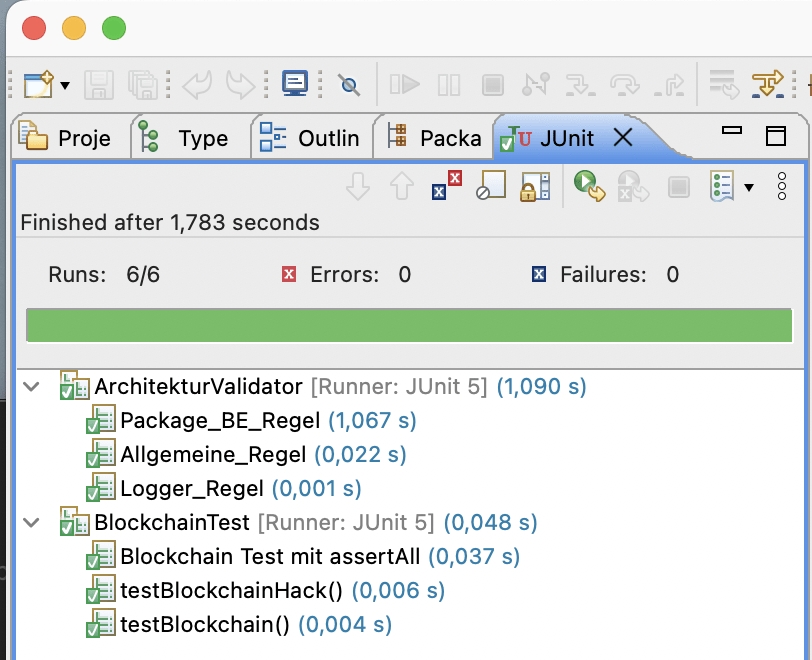Screen dimensions: 812x660
Task: Toggle Show Skipped Tests Only icon
Action: tap(490, 186)
